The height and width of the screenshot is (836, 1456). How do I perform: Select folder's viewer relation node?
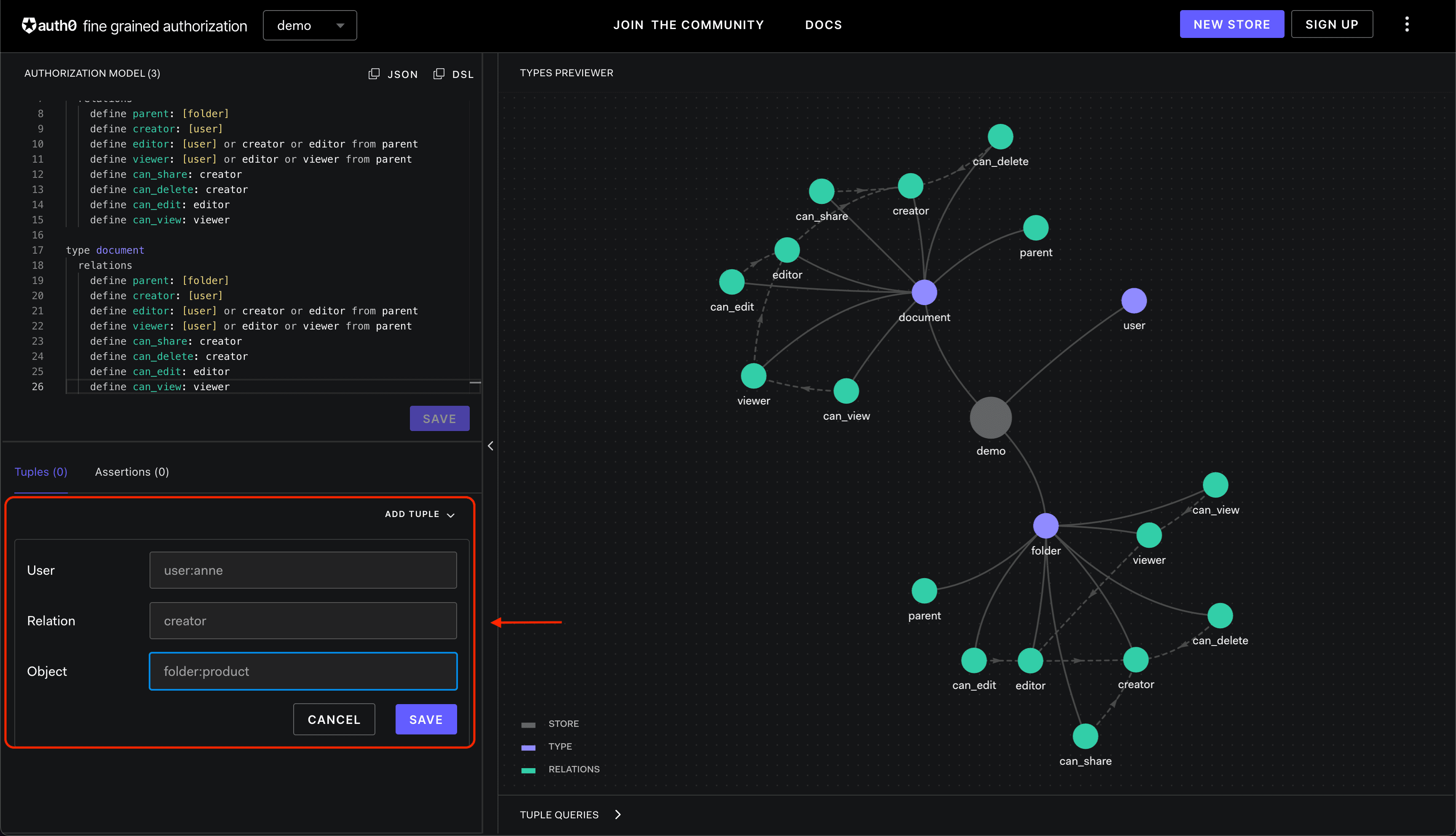coord(1149,535)
